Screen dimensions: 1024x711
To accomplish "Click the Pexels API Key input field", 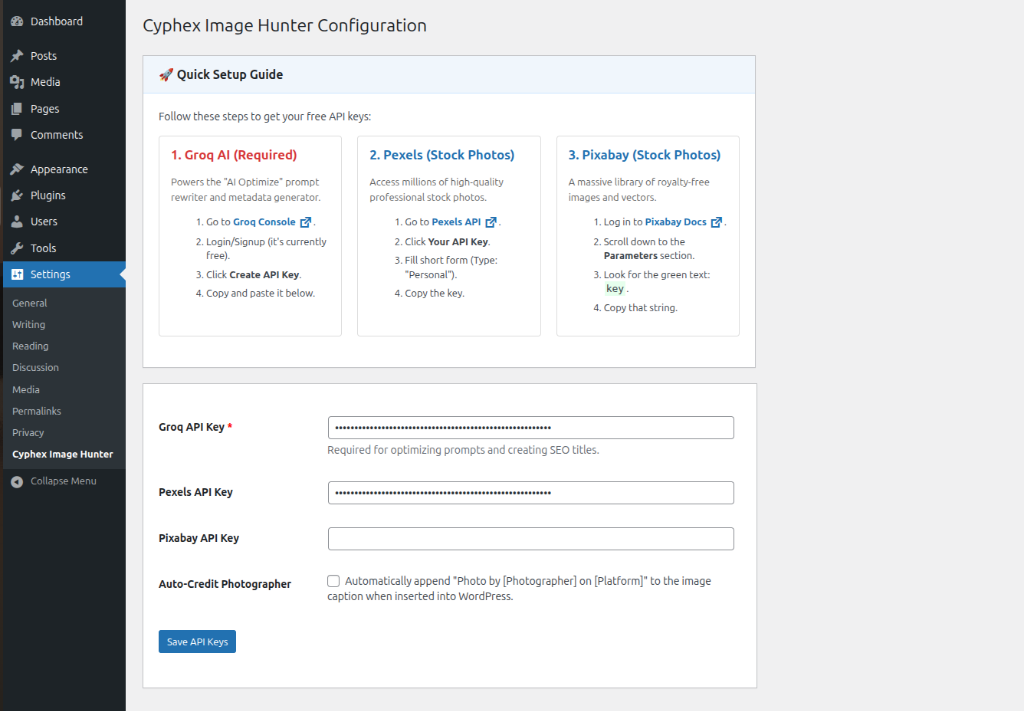I will pyautogui.click(x=530, y=493).
